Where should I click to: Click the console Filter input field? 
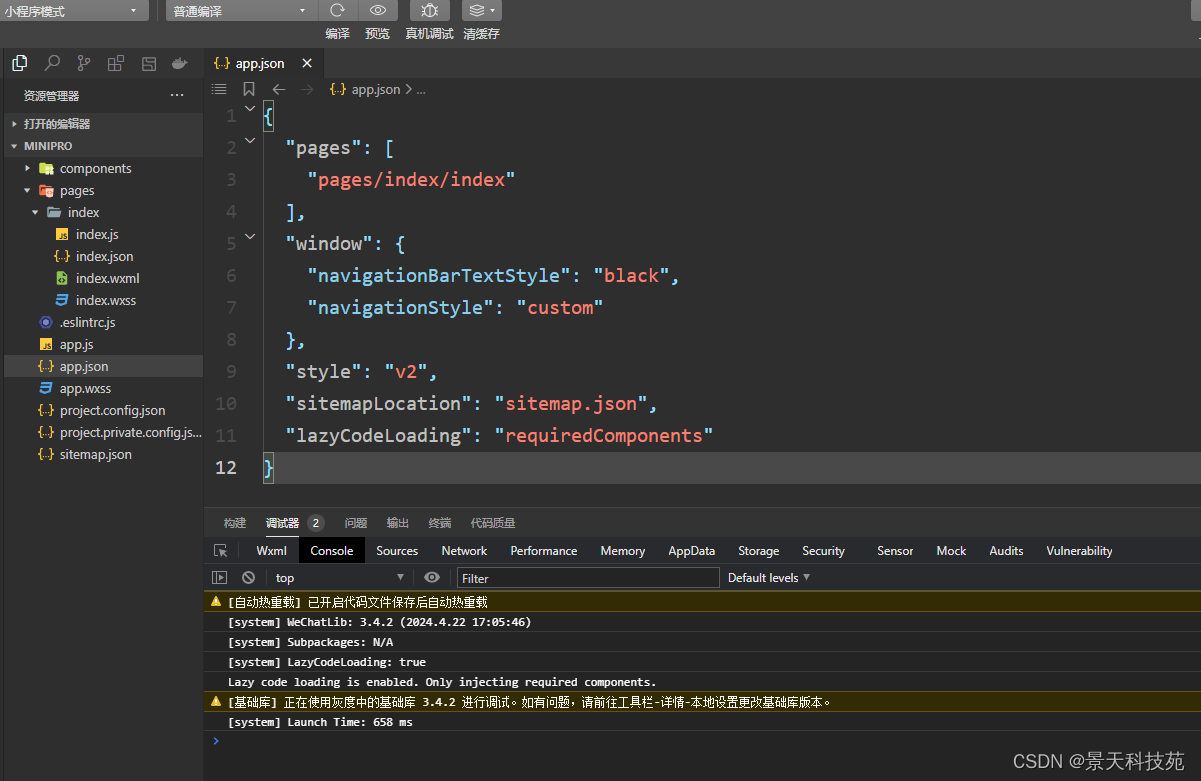click(x=588, y=577)
